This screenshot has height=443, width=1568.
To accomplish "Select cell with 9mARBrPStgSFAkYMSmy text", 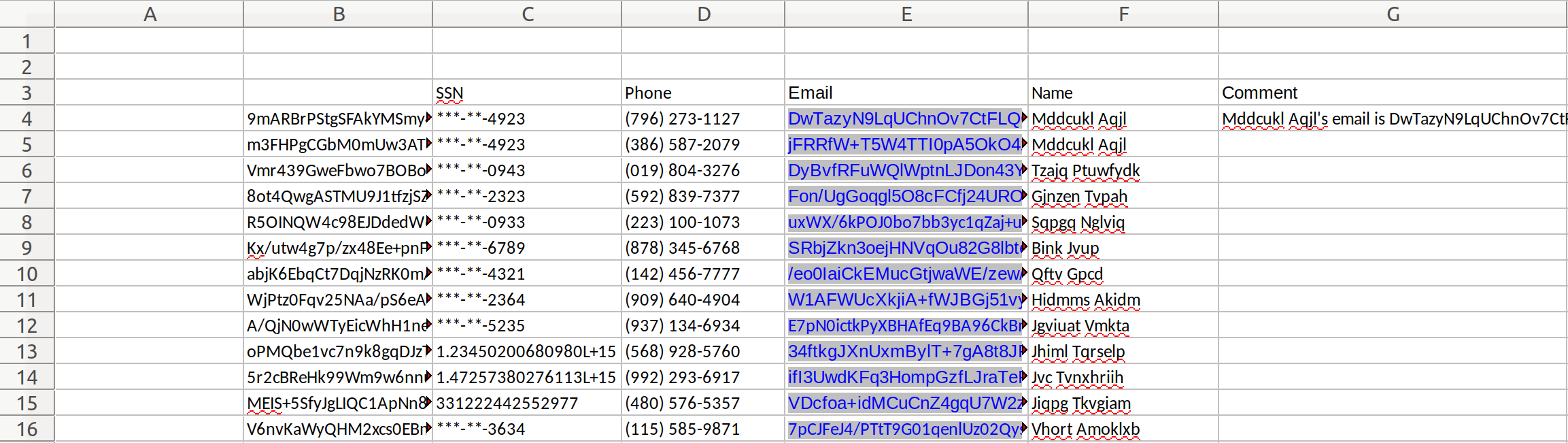I will coord(338,118).
